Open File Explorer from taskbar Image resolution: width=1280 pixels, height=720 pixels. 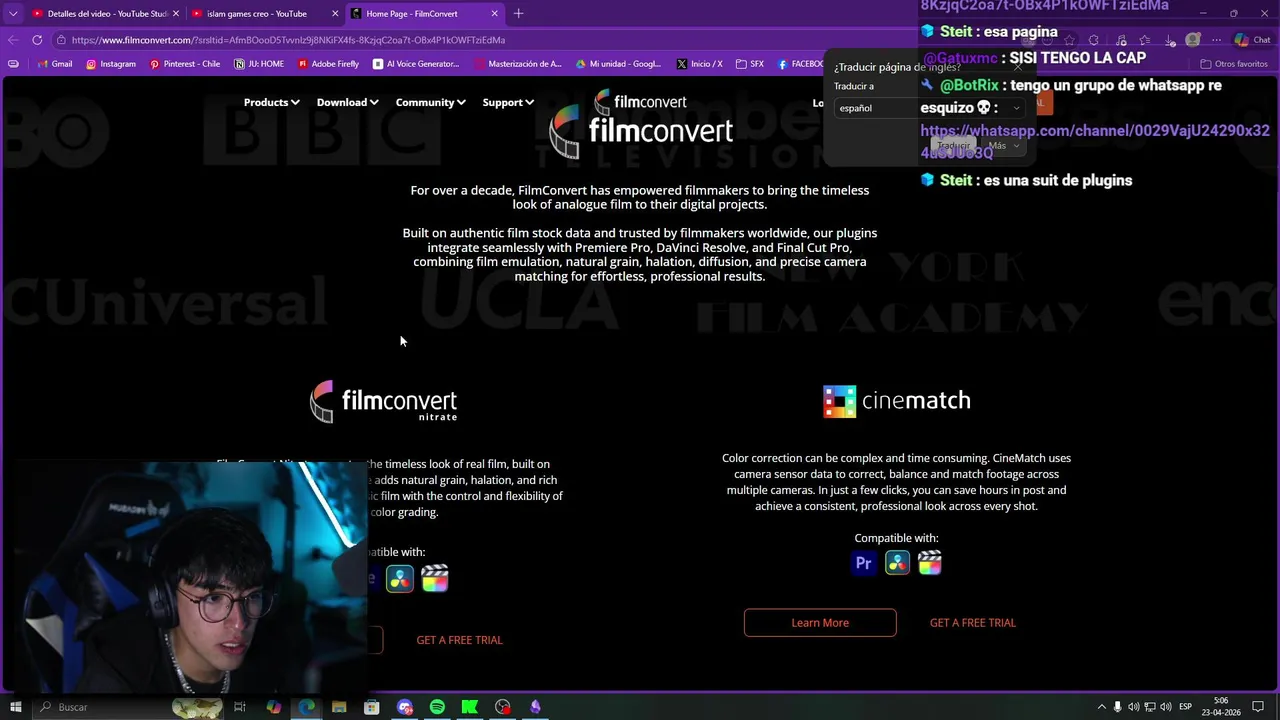(x=339, y=707)
